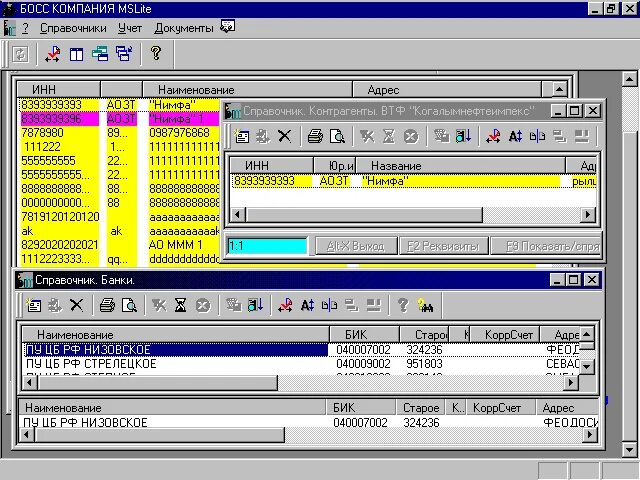Click the БИК column header in Банки grid
Image resolution: width=640 pixels, height=480 pixels.
364,335
